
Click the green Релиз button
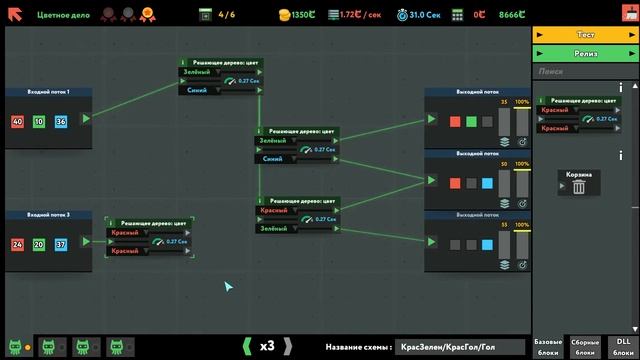coord(585,53)
